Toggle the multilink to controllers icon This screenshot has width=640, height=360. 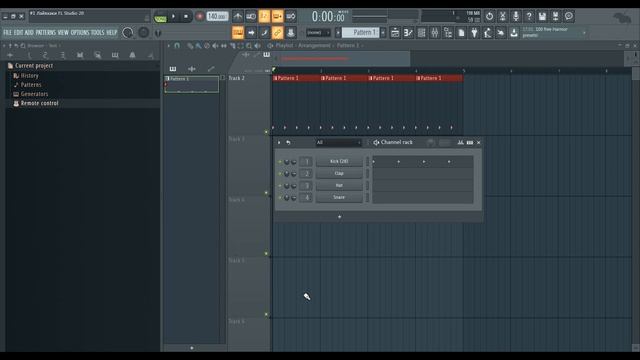point(278,32)
